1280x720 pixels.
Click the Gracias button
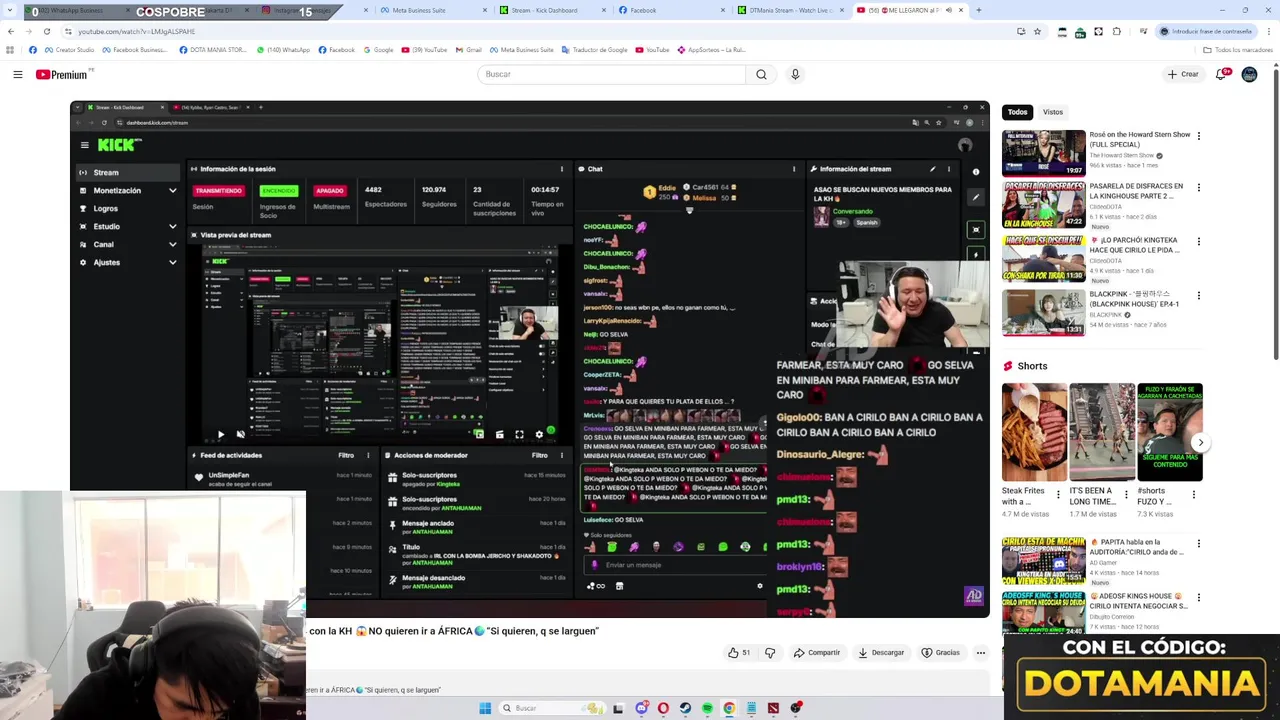point(940,653)
